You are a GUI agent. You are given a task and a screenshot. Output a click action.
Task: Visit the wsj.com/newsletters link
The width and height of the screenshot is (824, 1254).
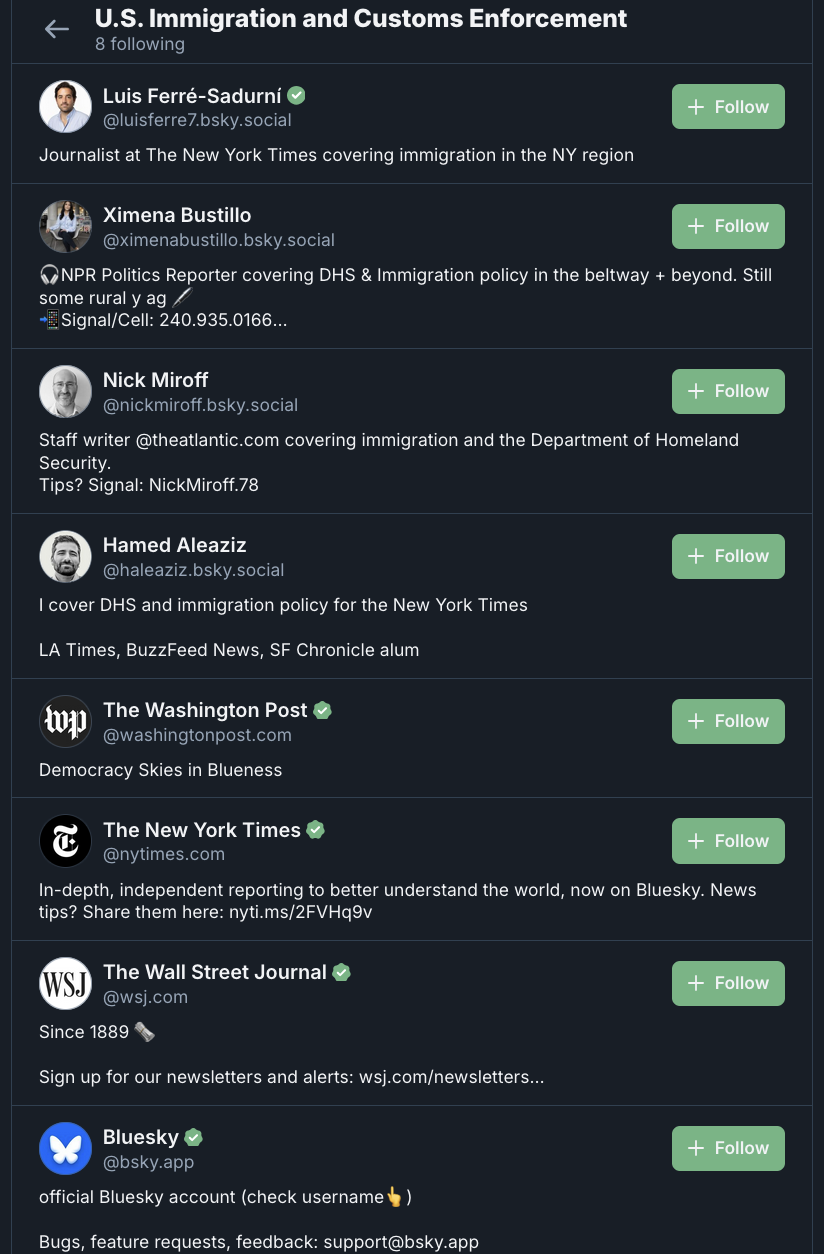pyautogui.click(x=449, y=1077)
